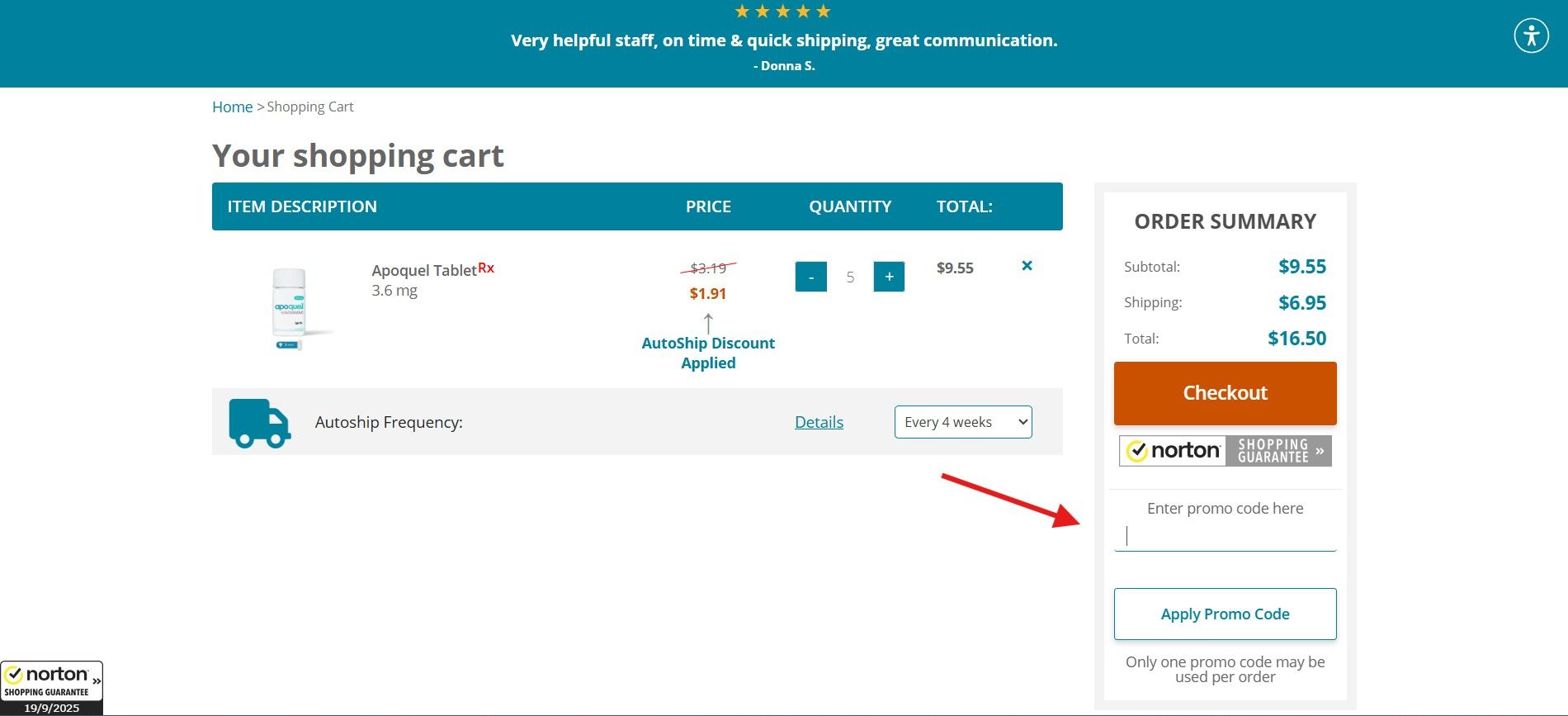Expand the Every 4 weeks frequency dropdown
This screenshot has width=1568, height=716.
click(x=962, y=422)
